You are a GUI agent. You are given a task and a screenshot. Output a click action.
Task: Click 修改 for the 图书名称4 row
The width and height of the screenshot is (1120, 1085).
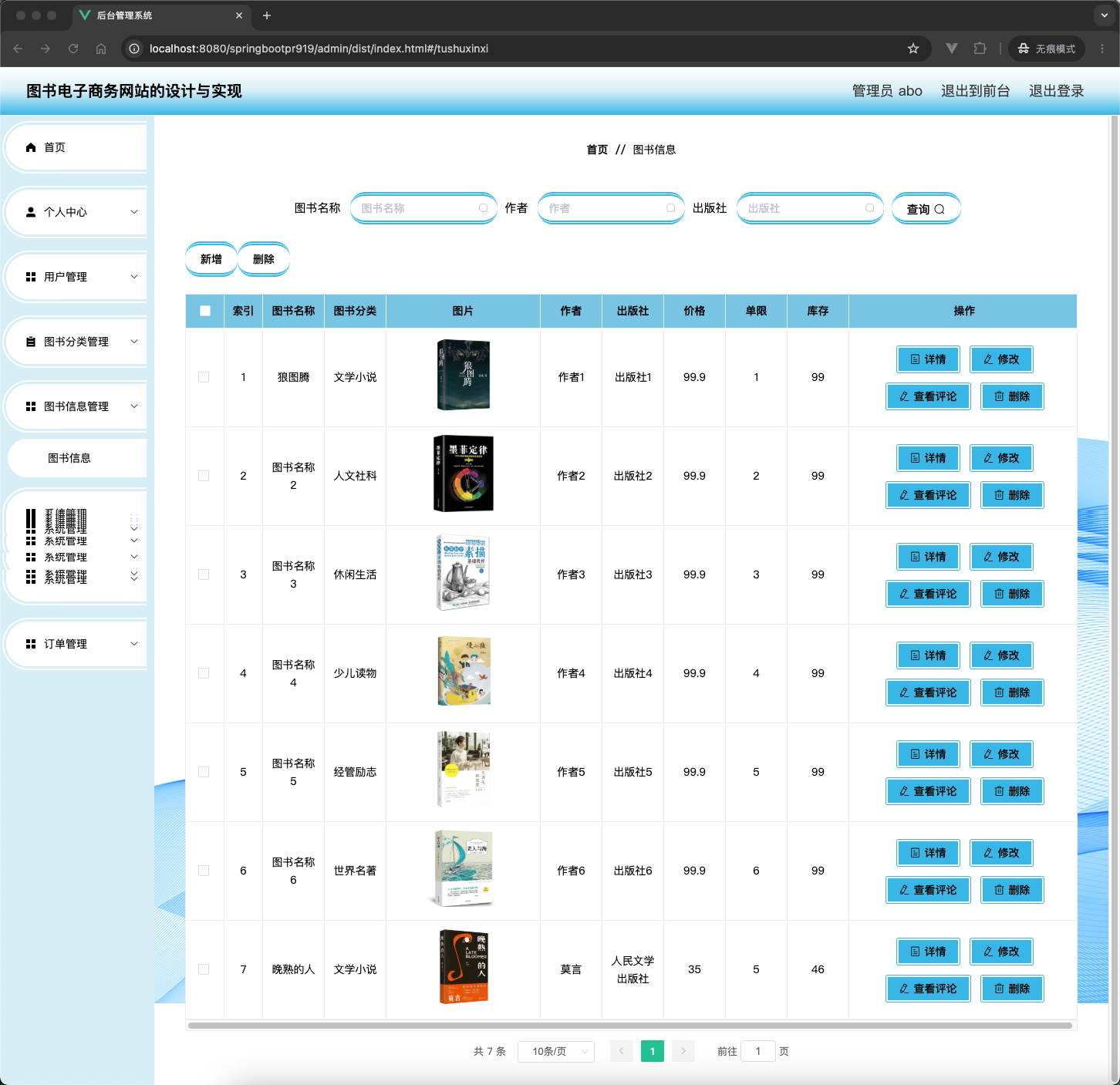[x=1001, y=655]
